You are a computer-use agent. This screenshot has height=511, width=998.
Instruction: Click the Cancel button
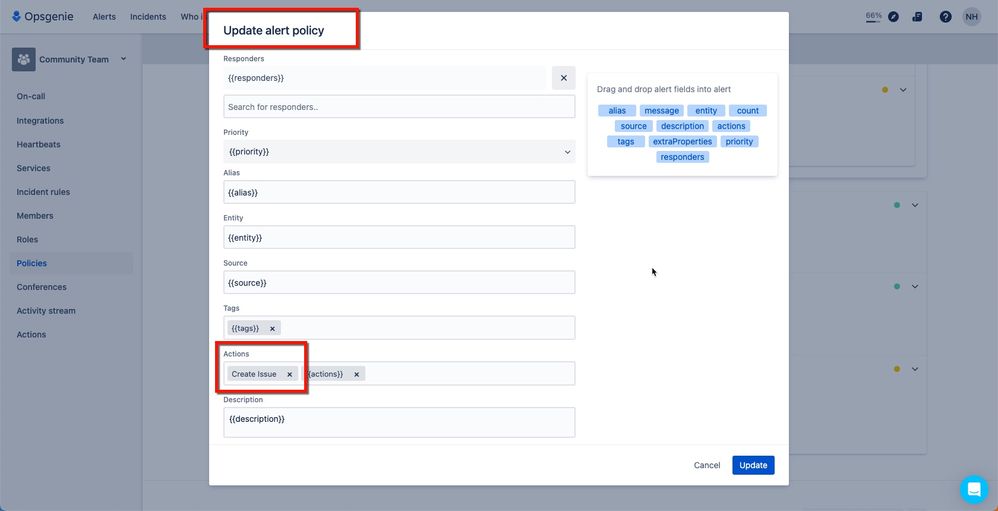coord(707,465)
